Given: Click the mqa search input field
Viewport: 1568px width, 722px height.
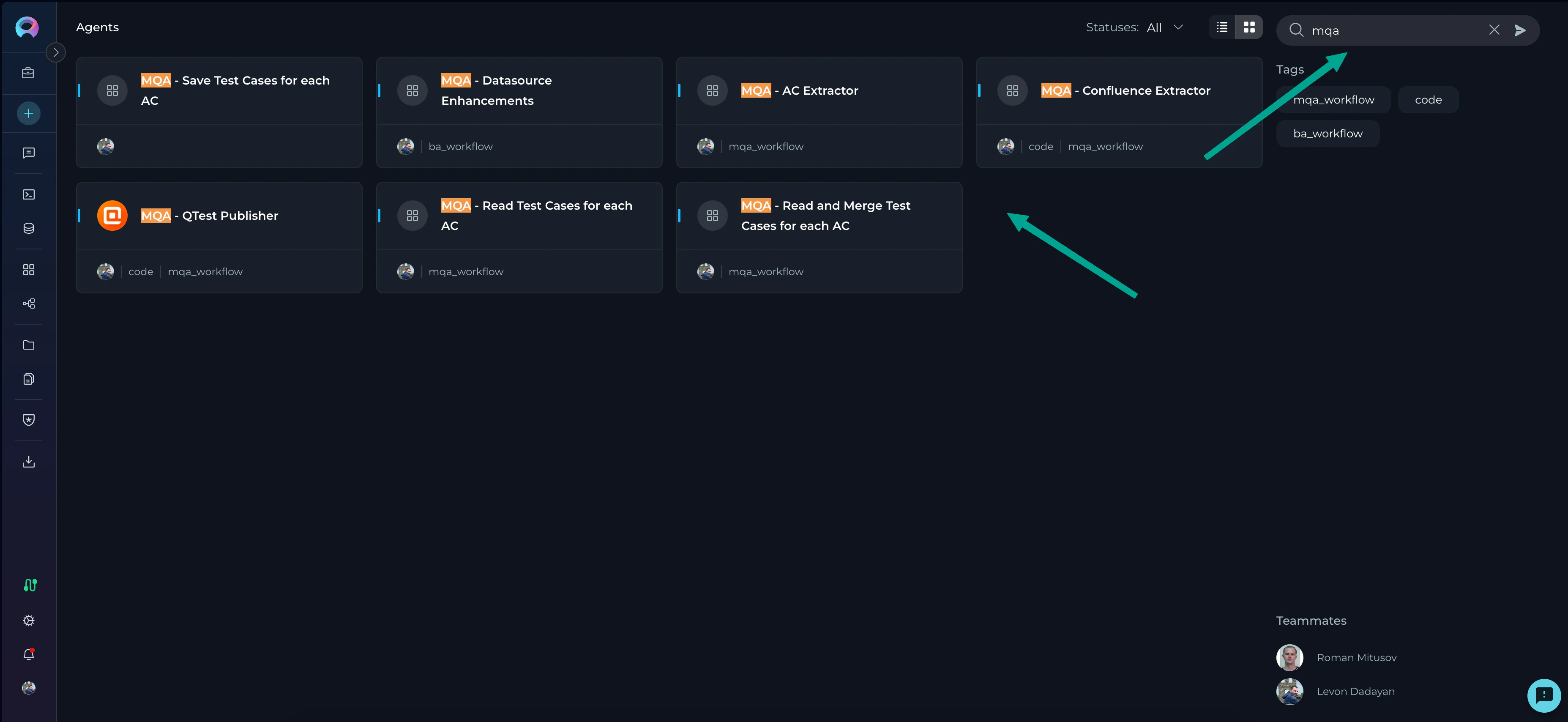Looking at the screenshot, I should click(1394, 30).
